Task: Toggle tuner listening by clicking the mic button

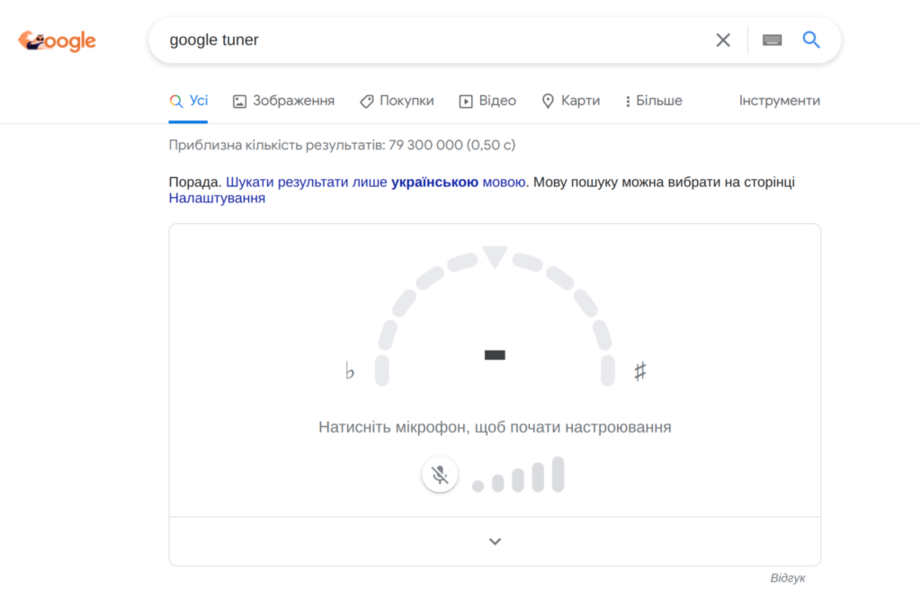Action: [x=440, y=474]
